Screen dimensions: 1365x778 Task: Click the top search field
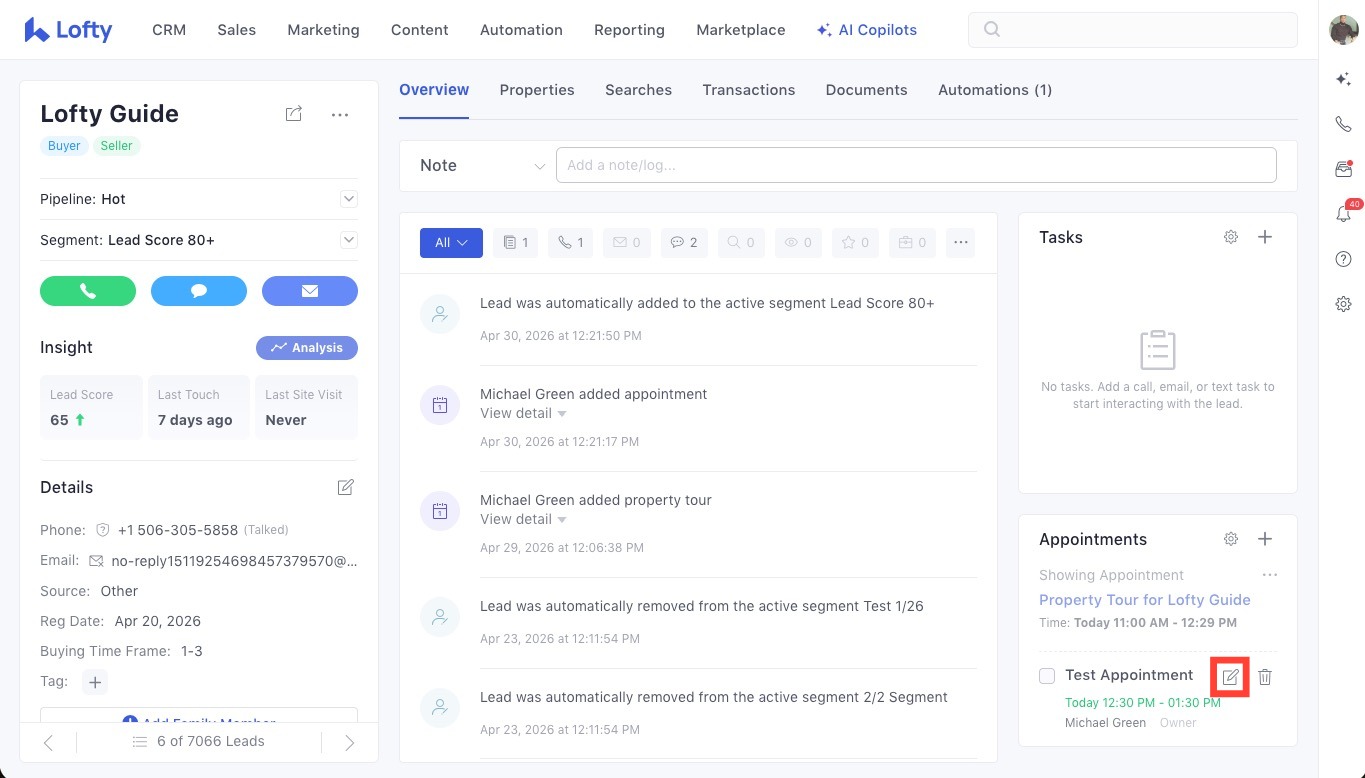click(x=1133, y=30)
